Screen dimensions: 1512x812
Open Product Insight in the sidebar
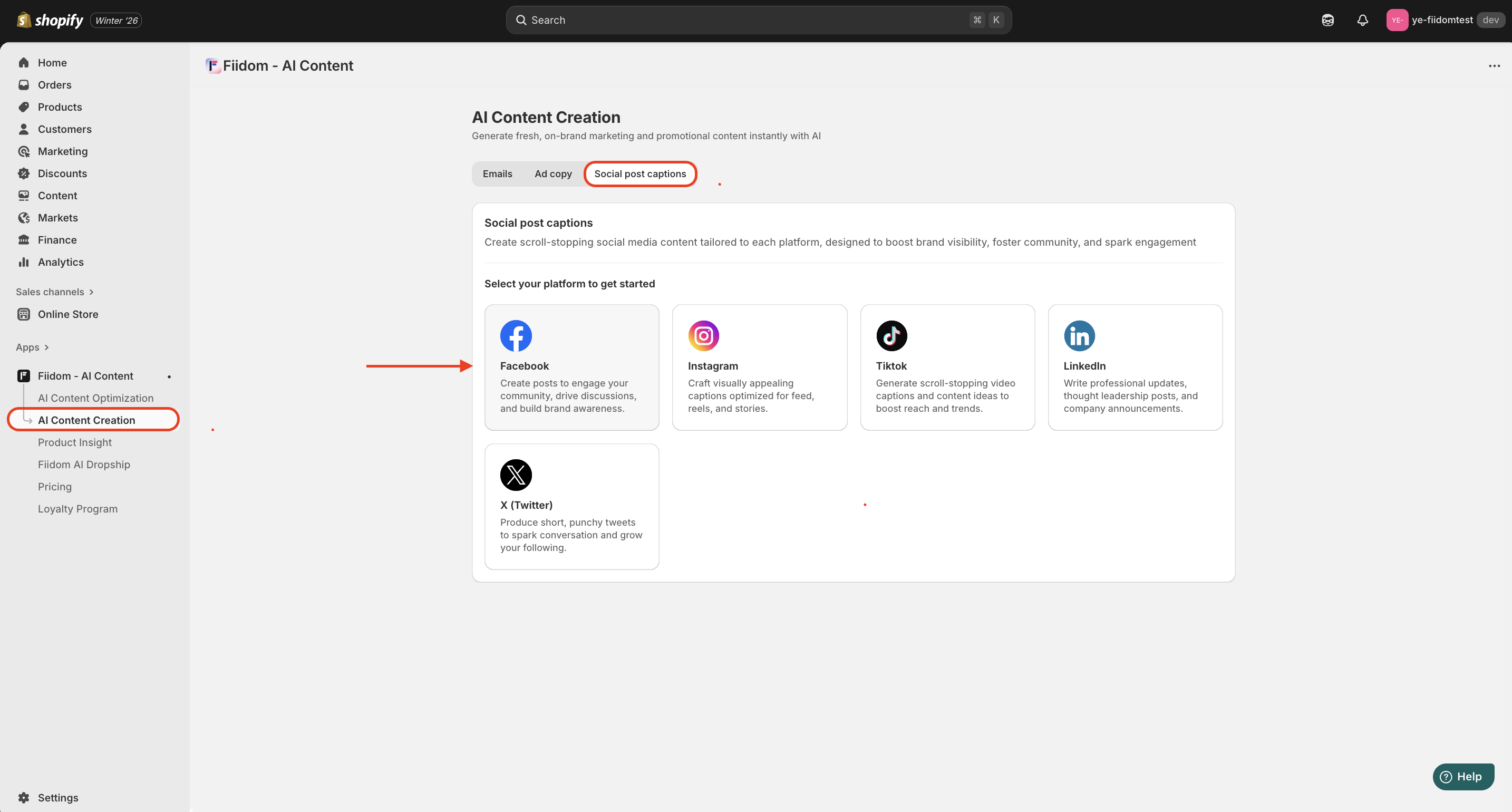click(74, 442)
